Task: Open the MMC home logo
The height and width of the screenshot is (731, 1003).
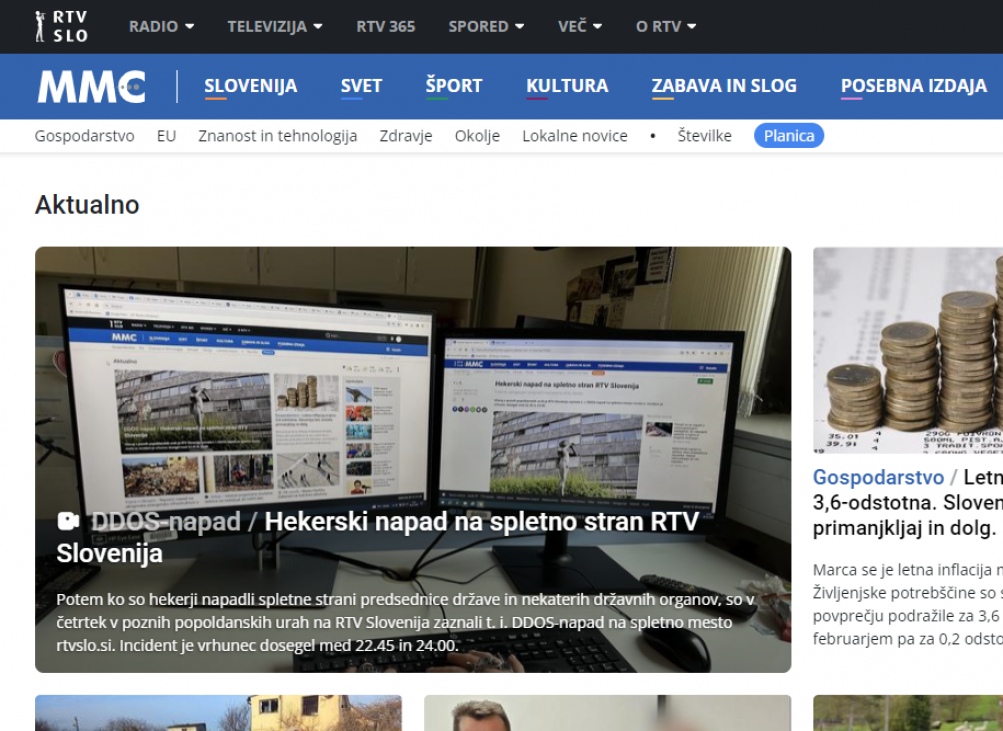Action: 91,86
